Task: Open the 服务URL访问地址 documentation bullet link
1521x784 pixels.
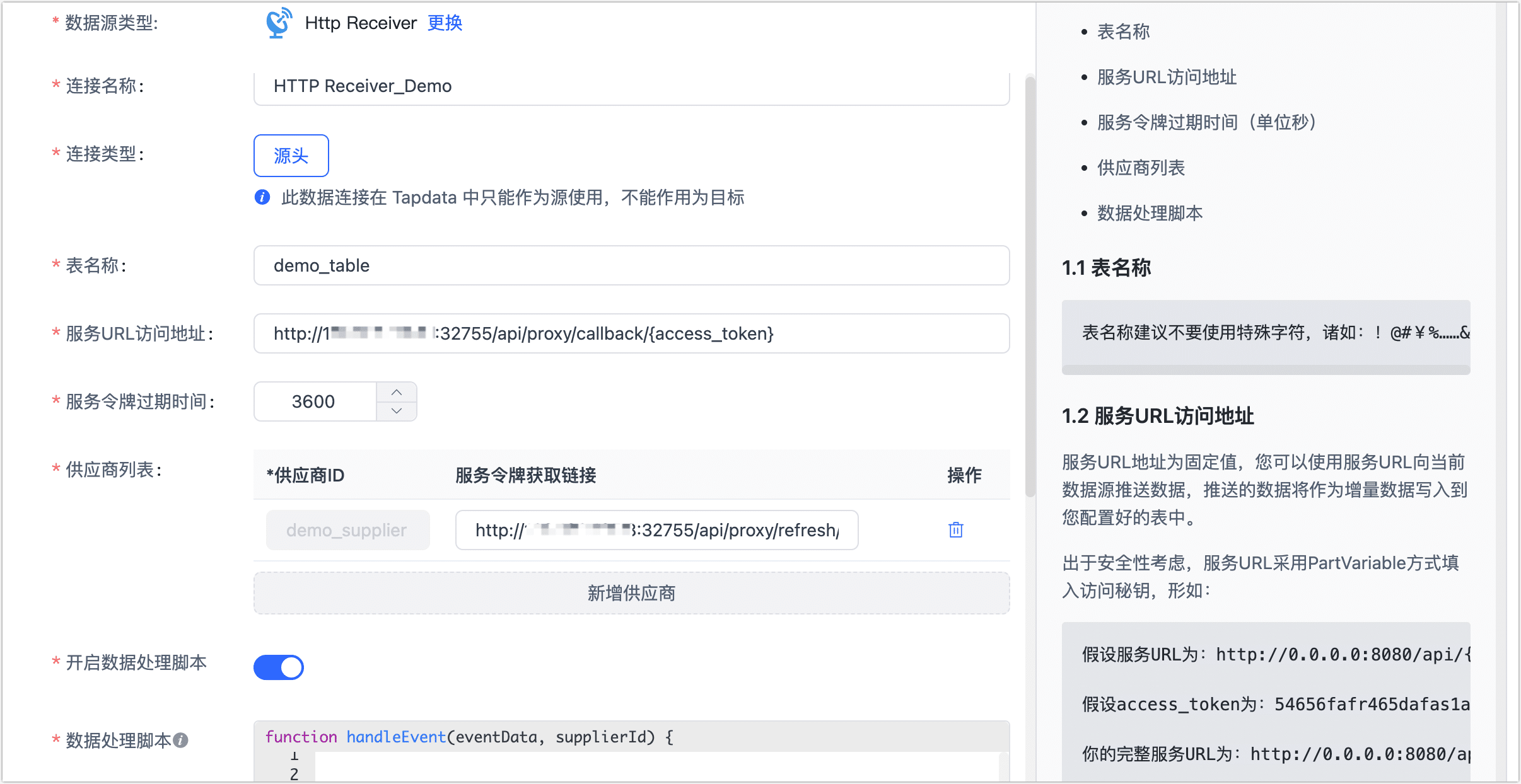Action: click(1167, 78)
